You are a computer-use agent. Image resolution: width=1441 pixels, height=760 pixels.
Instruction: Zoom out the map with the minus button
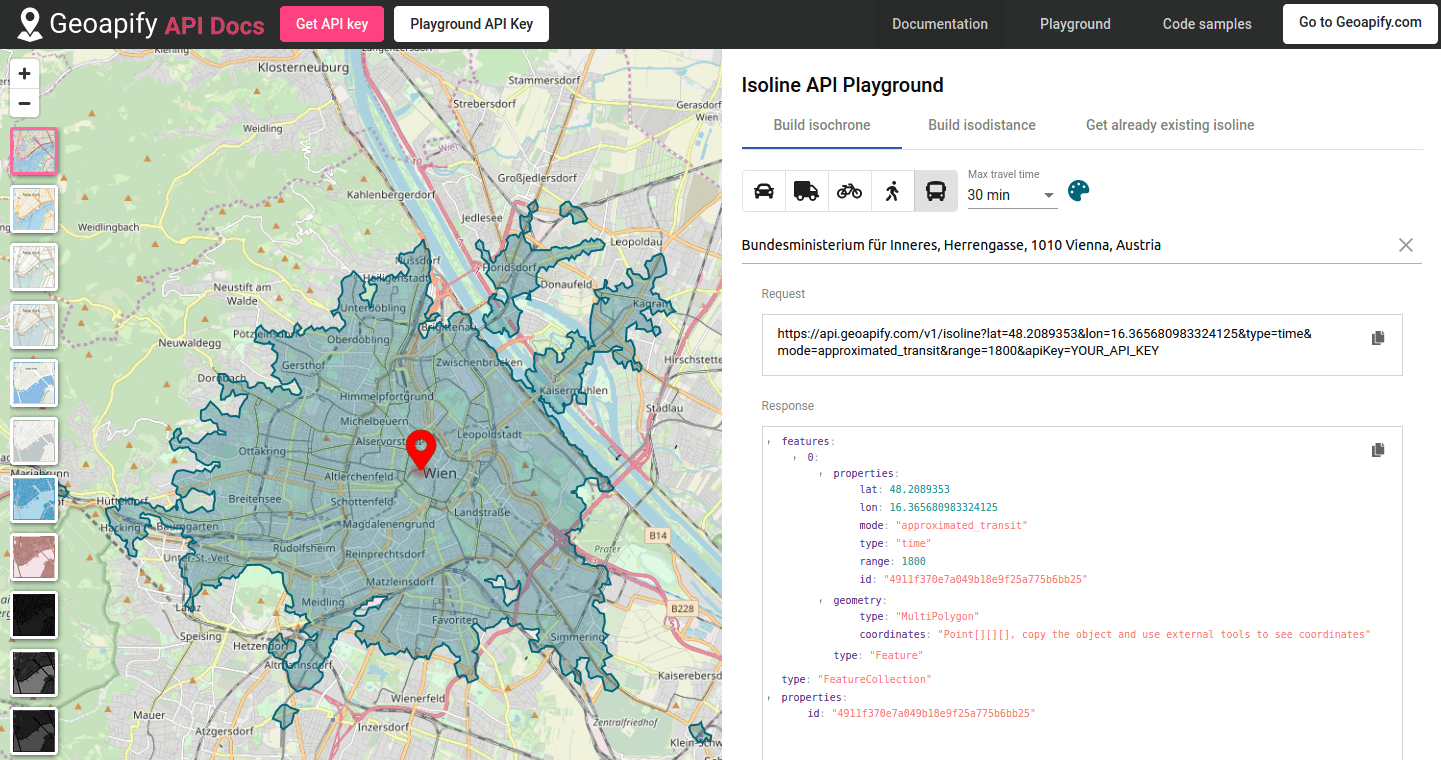click(x=24, y=103)
